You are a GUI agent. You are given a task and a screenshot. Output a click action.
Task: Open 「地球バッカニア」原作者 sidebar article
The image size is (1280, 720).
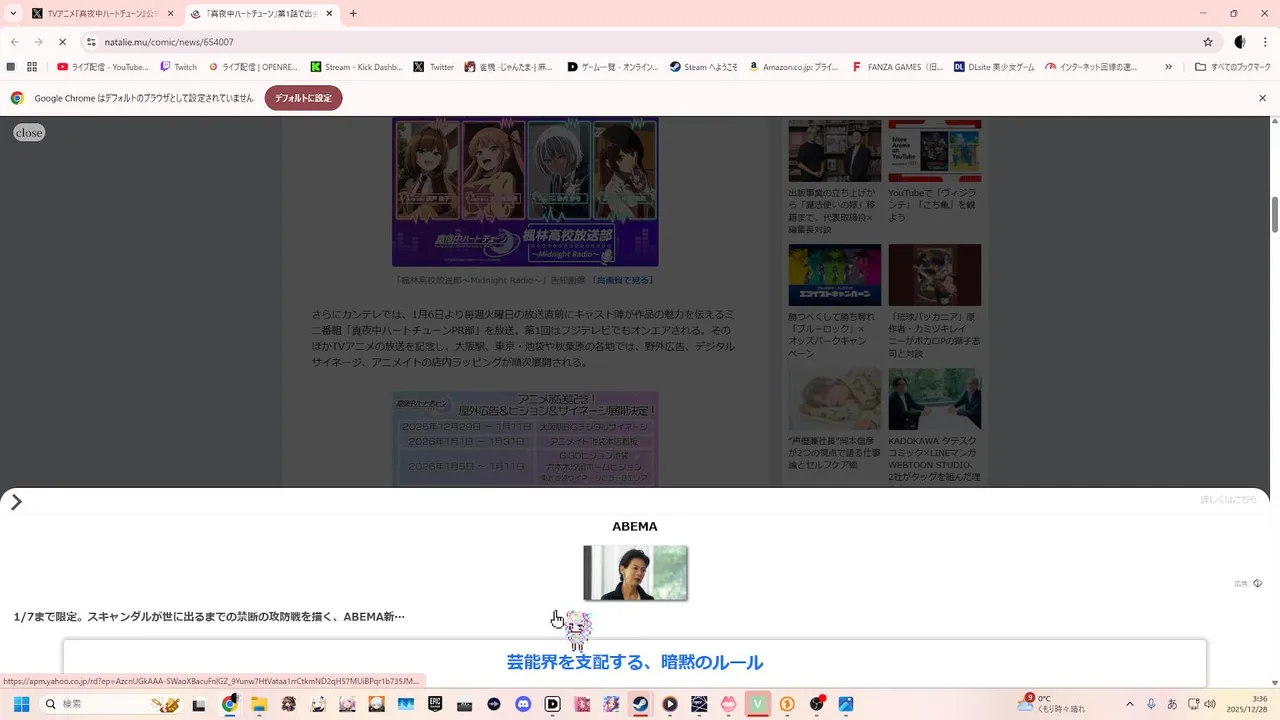click(934, 302)
